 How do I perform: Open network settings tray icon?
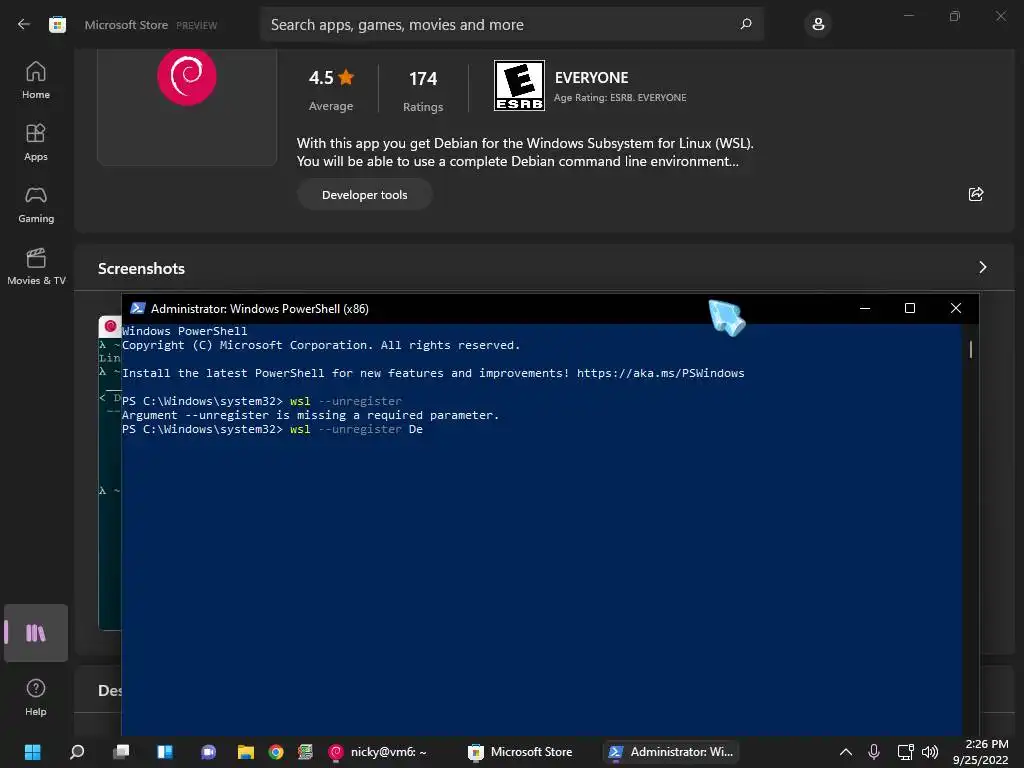(905, 752)
